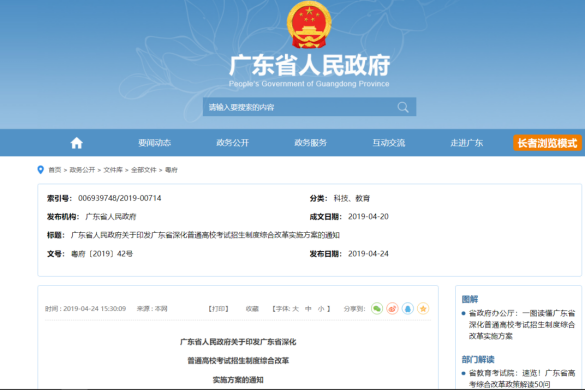This screenshot has height=390, width=585.
Task: Share to WeChat via green icon
Action: click(x=377, y=309)
